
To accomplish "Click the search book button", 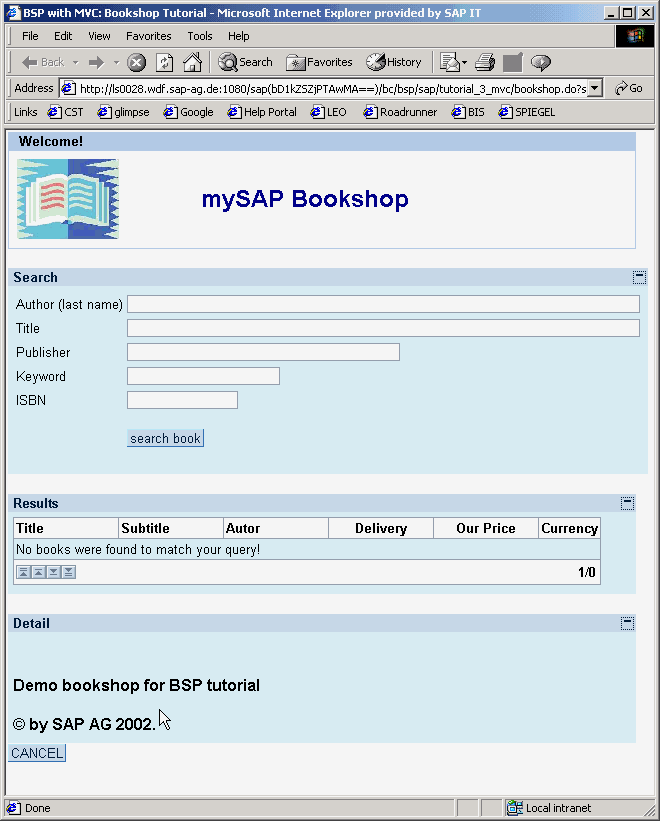I will click(165, 438).
